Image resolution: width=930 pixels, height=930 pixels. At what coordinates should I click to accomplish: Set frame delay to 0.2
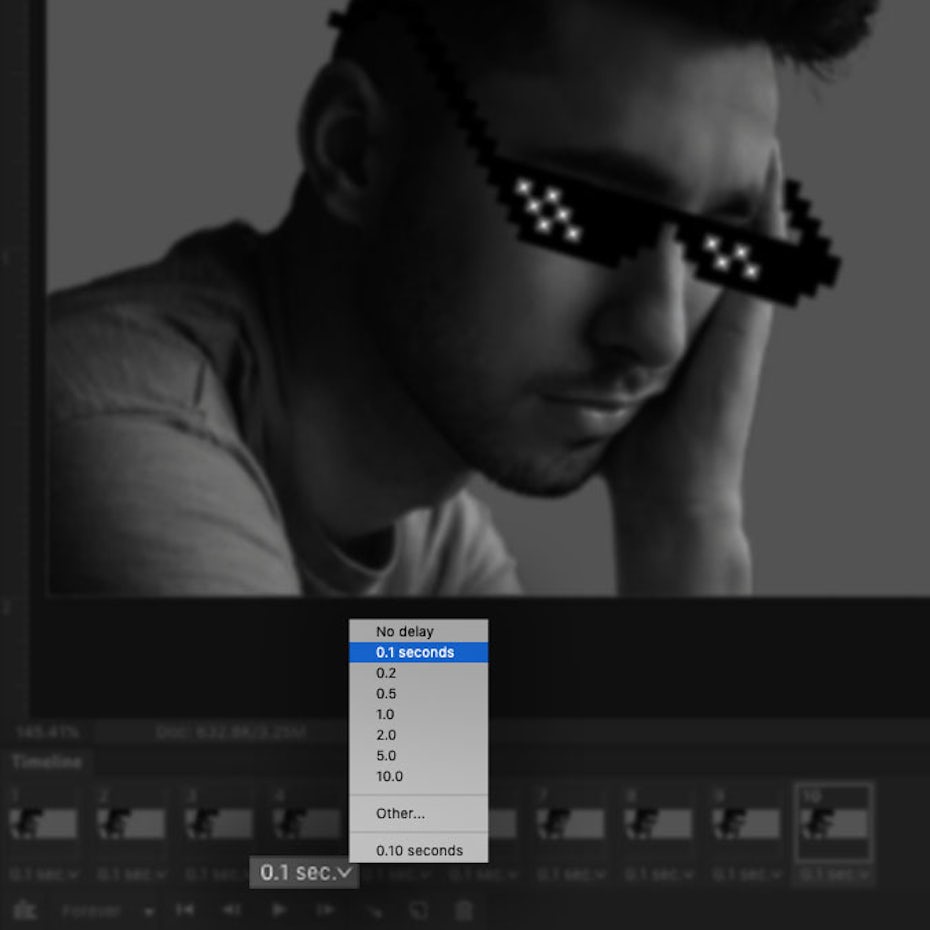click(x=386, y=674)
